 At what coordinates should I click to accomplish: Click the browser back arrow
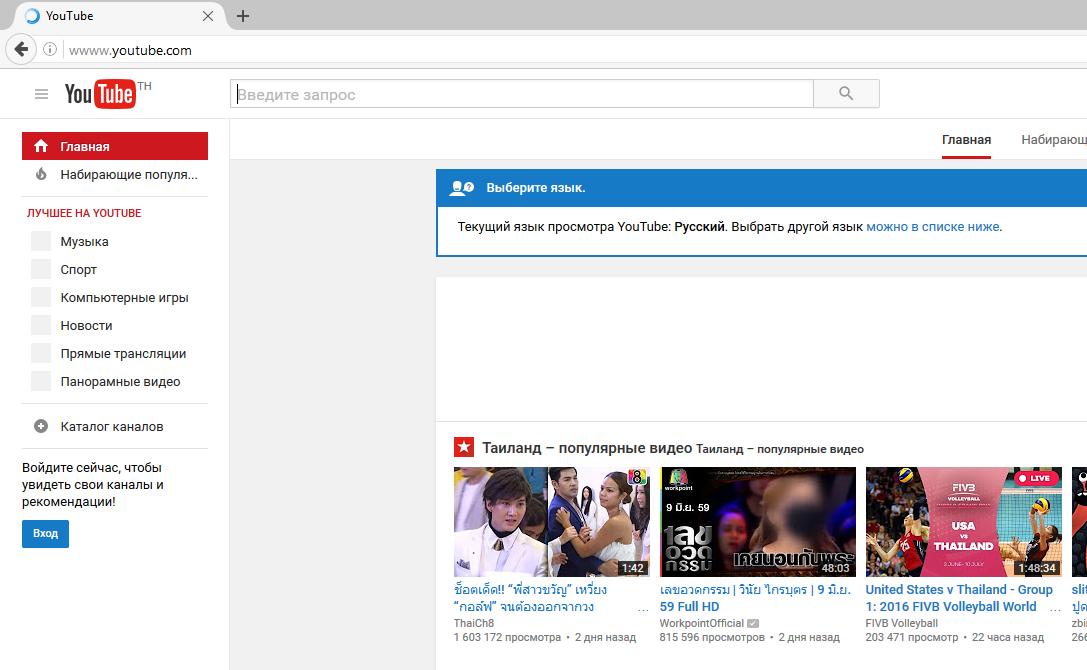(19, 49)
